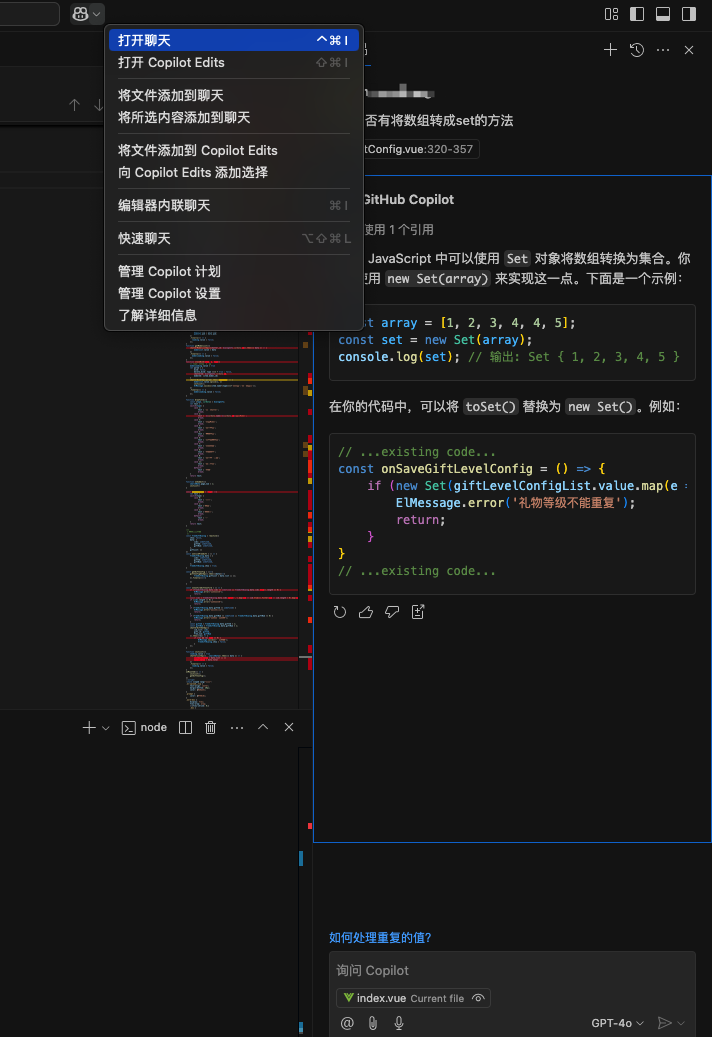Screen dimensions: 712x1037
Task: Choose 将所选内容添加到聊天 from menu
Action: tap(233, 117)
